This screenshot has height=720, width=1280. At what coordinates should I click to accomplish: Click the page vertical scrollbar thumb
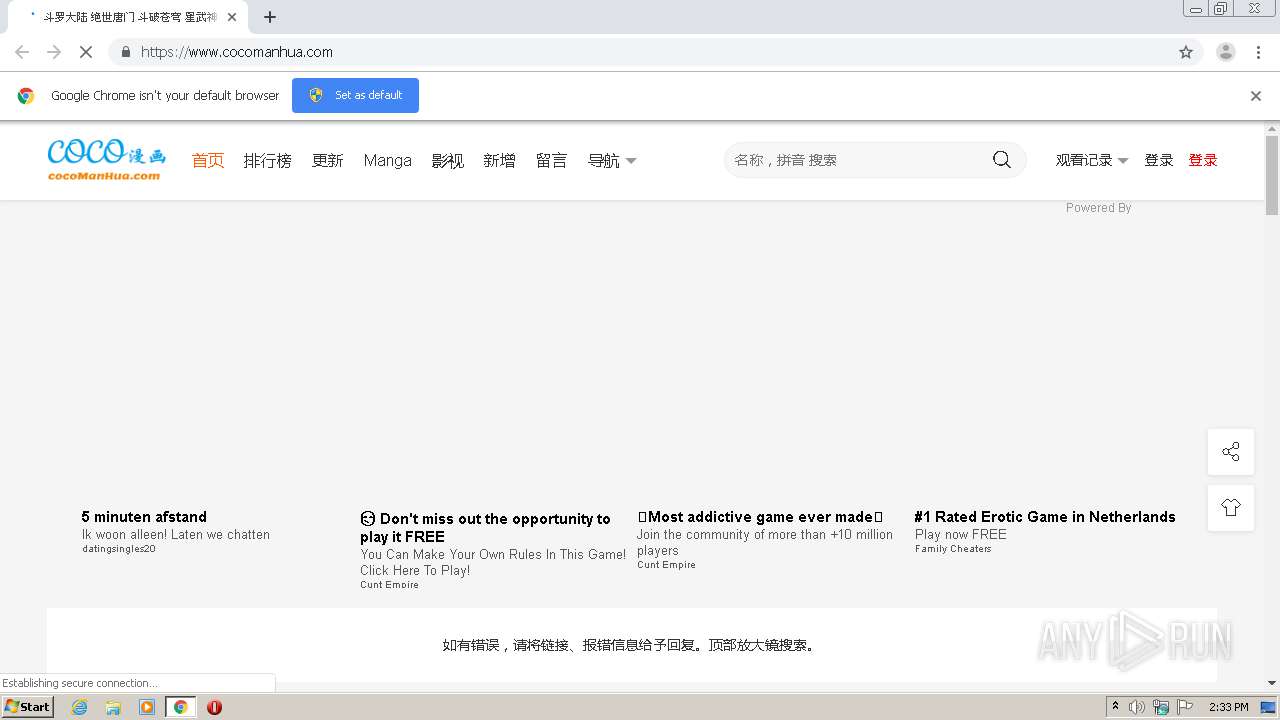1272,175
